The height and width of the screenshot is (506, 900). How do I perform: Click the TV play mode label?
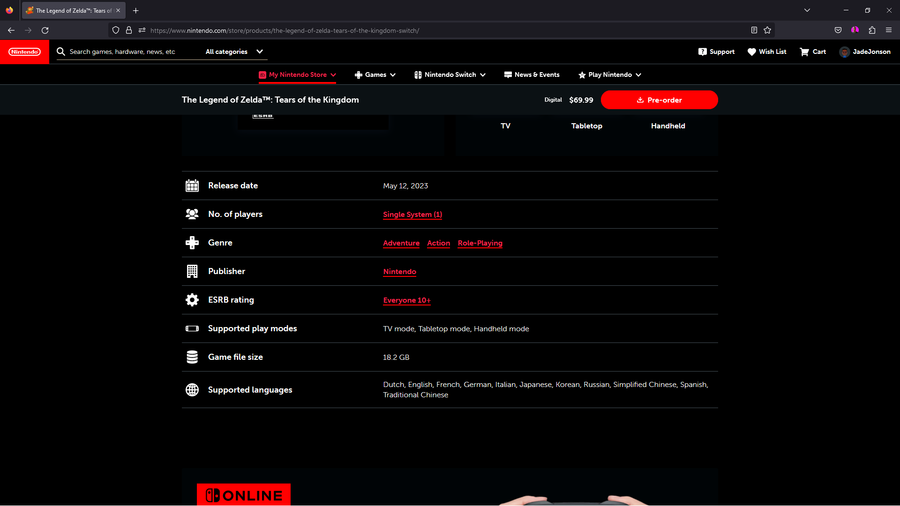coord(505,126)
